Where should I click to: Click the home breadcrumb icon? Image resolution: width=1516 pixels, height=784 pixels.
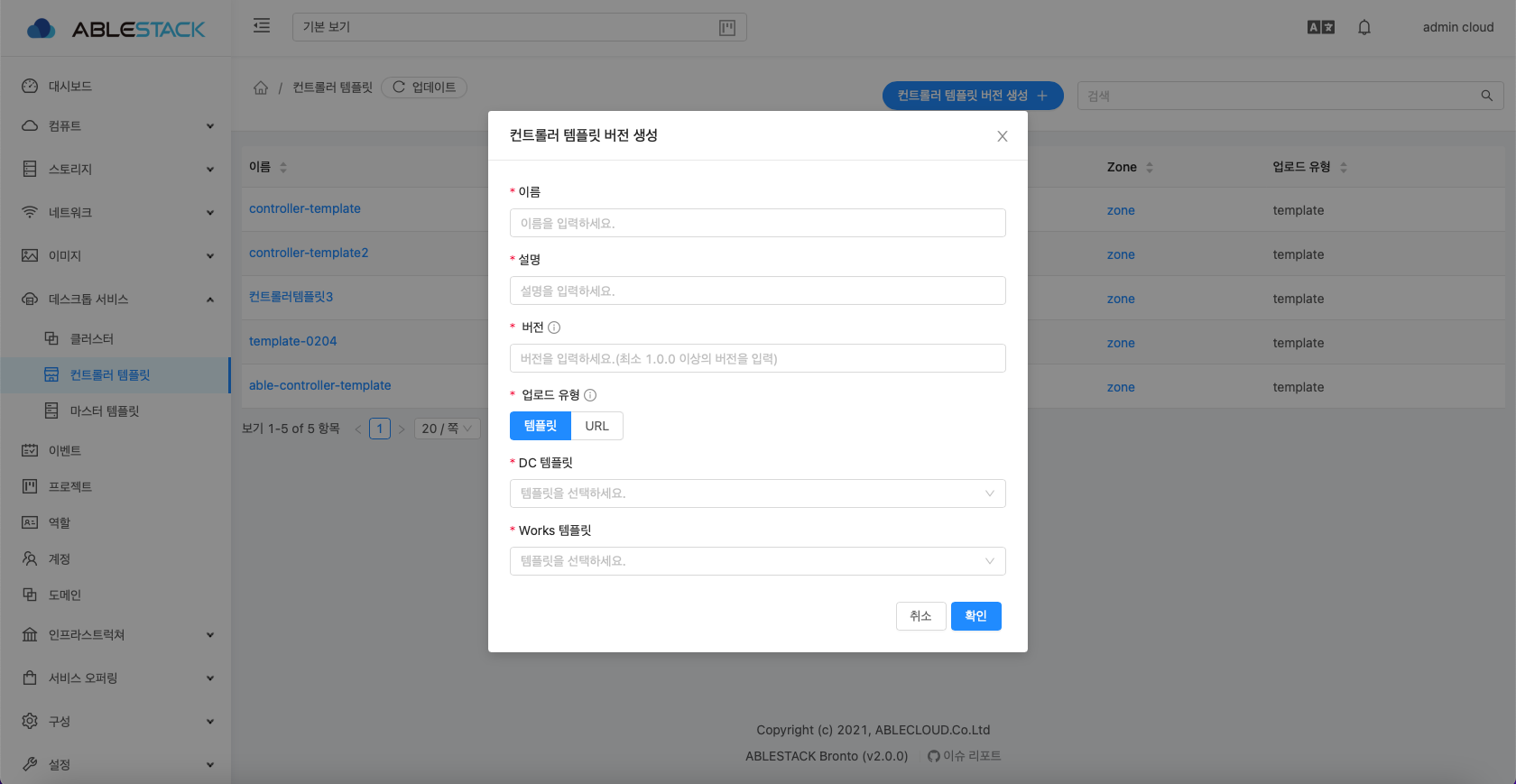click(x=261, y=88)
